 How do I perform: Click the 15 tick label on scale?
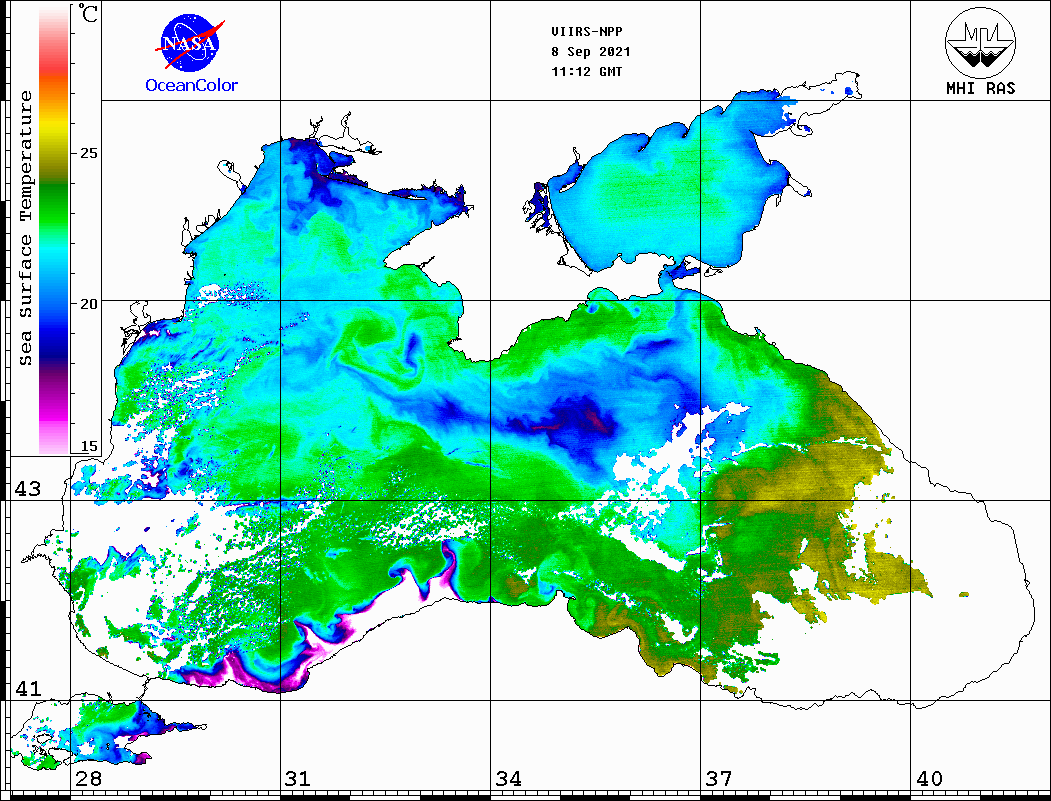(88, 446)
